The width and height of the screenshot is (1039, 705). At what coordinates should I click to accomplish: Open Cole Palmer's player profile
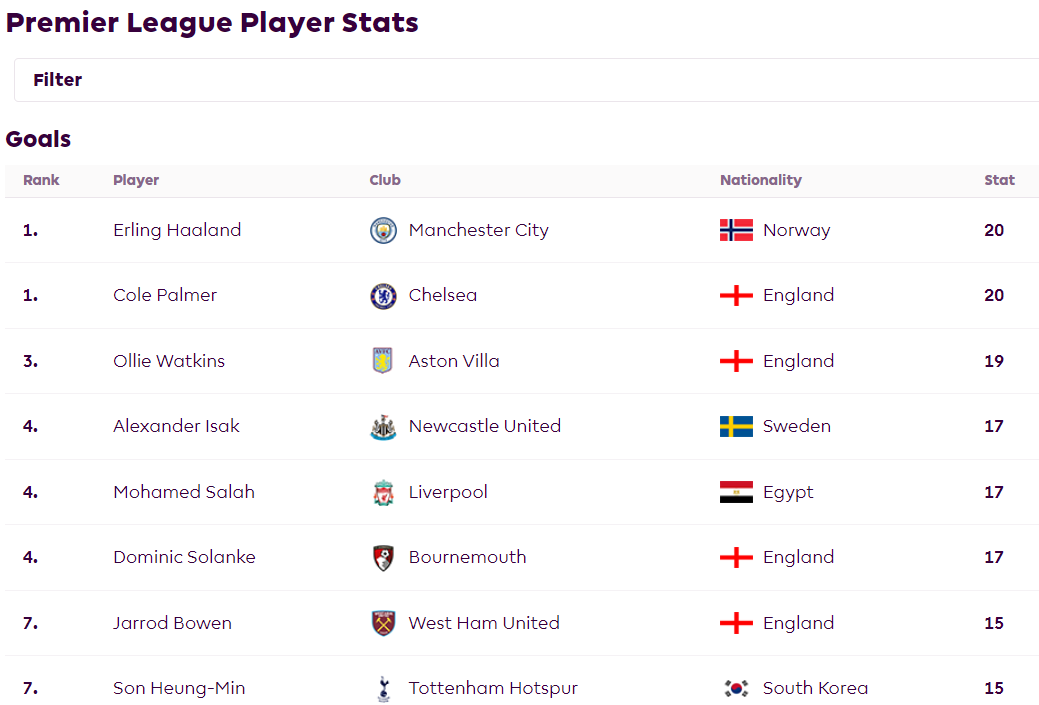coord(165,295)
